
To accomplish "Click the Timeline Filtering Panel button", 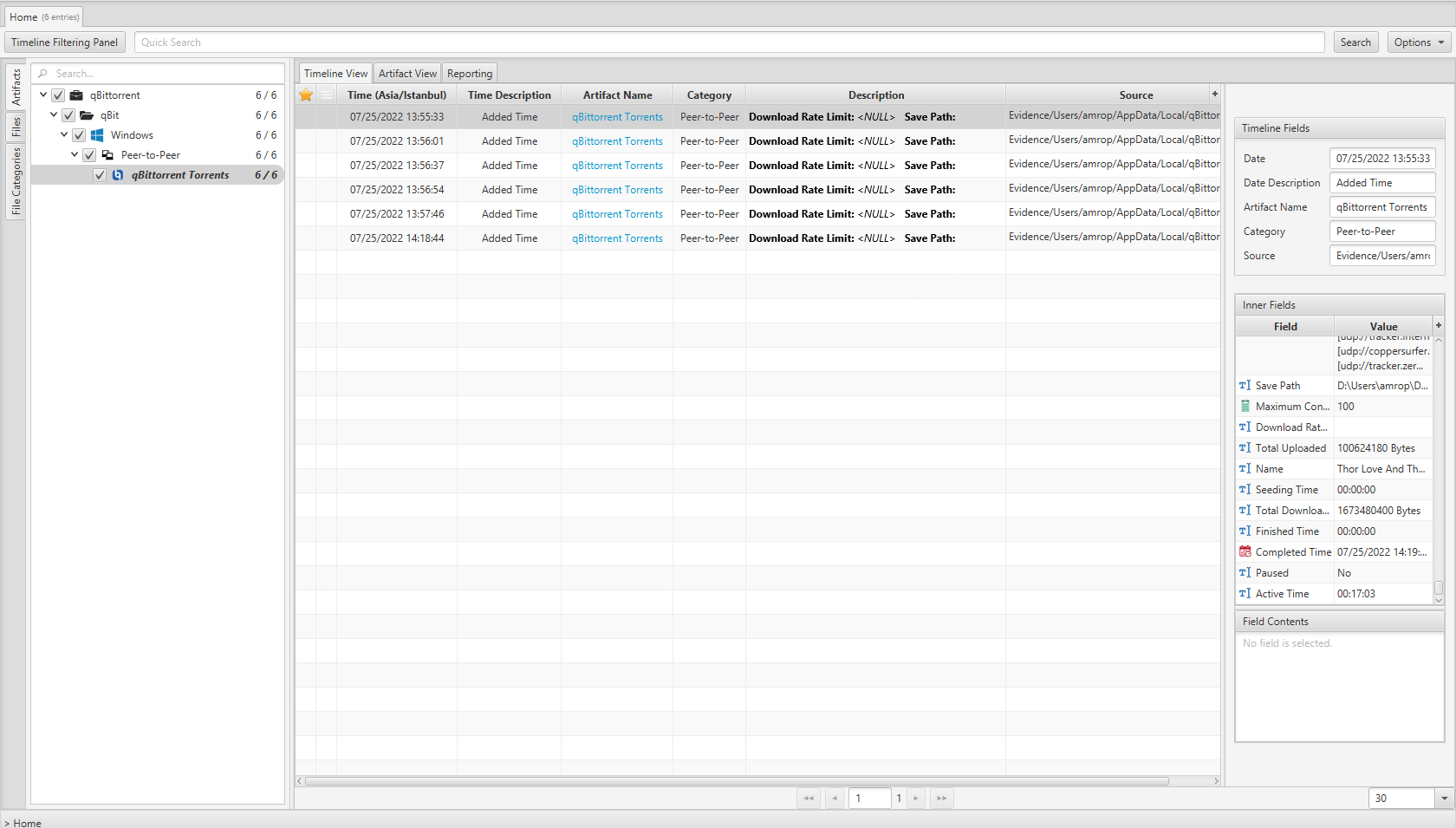I will 64,42.
